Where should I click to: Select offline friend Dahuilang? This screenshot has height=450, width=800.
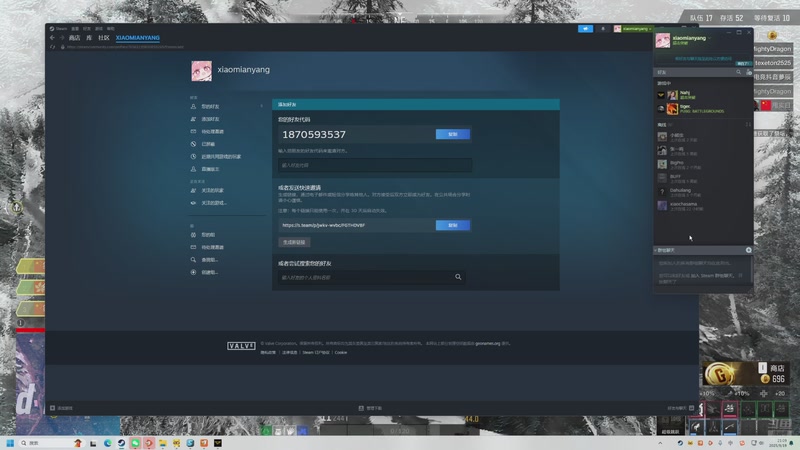point(703,192)
